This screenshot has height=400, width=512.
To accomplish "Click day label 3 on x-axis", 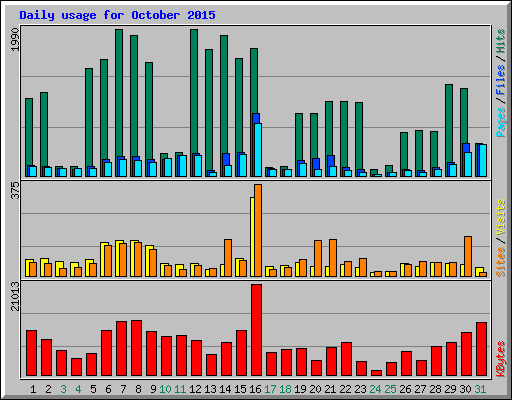I will pos(63,389).
